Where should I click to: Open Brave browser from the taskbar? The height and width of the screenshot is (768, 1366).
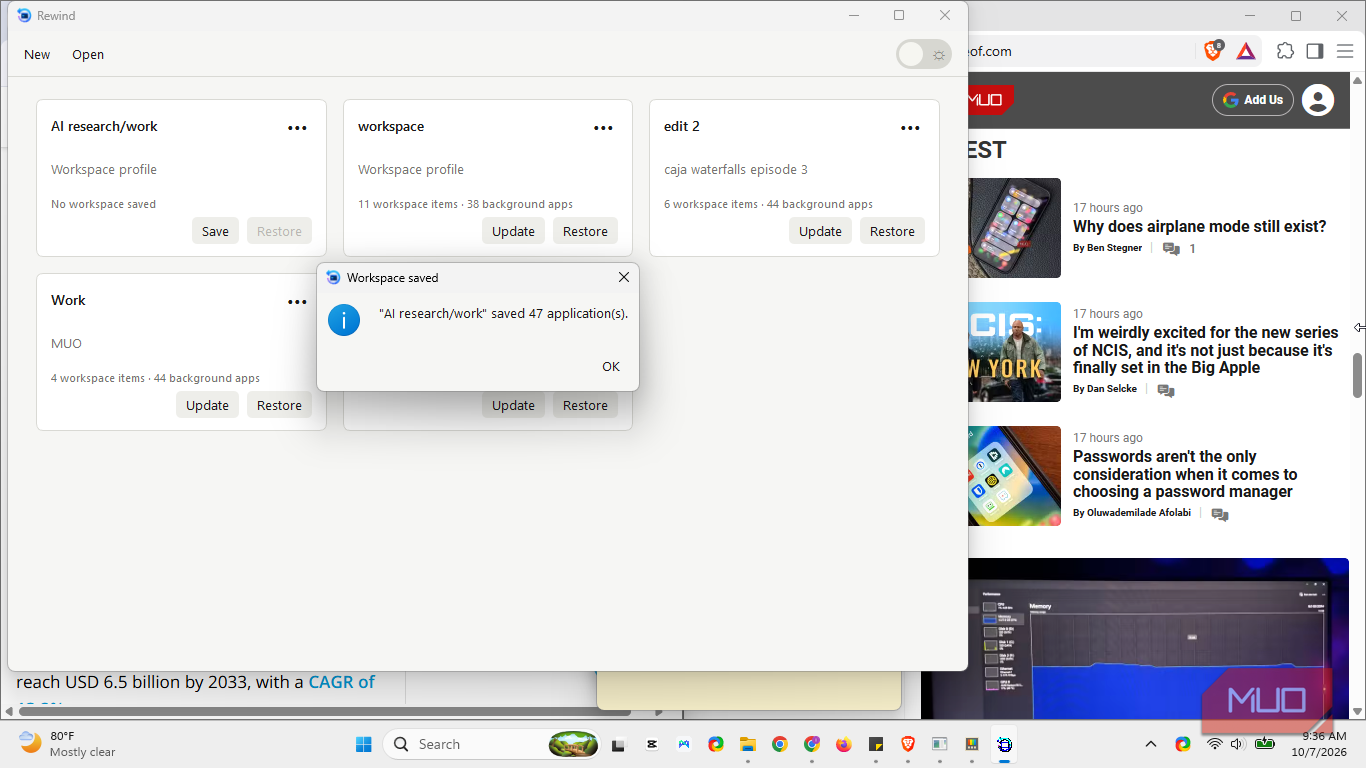pyautogui.click(x=907, y=744)
